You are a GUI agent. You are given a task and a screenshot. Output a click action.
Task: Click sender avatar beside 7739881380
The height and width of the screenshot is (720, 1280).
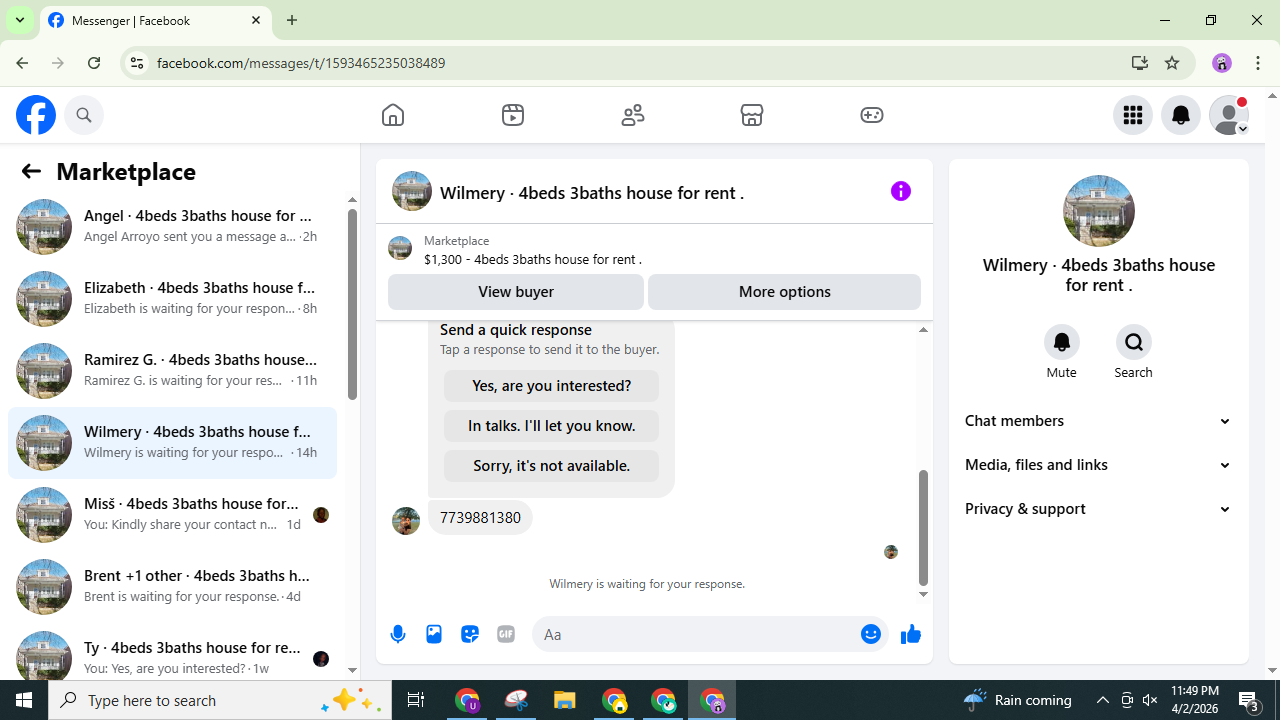click(x=406, y=521)
